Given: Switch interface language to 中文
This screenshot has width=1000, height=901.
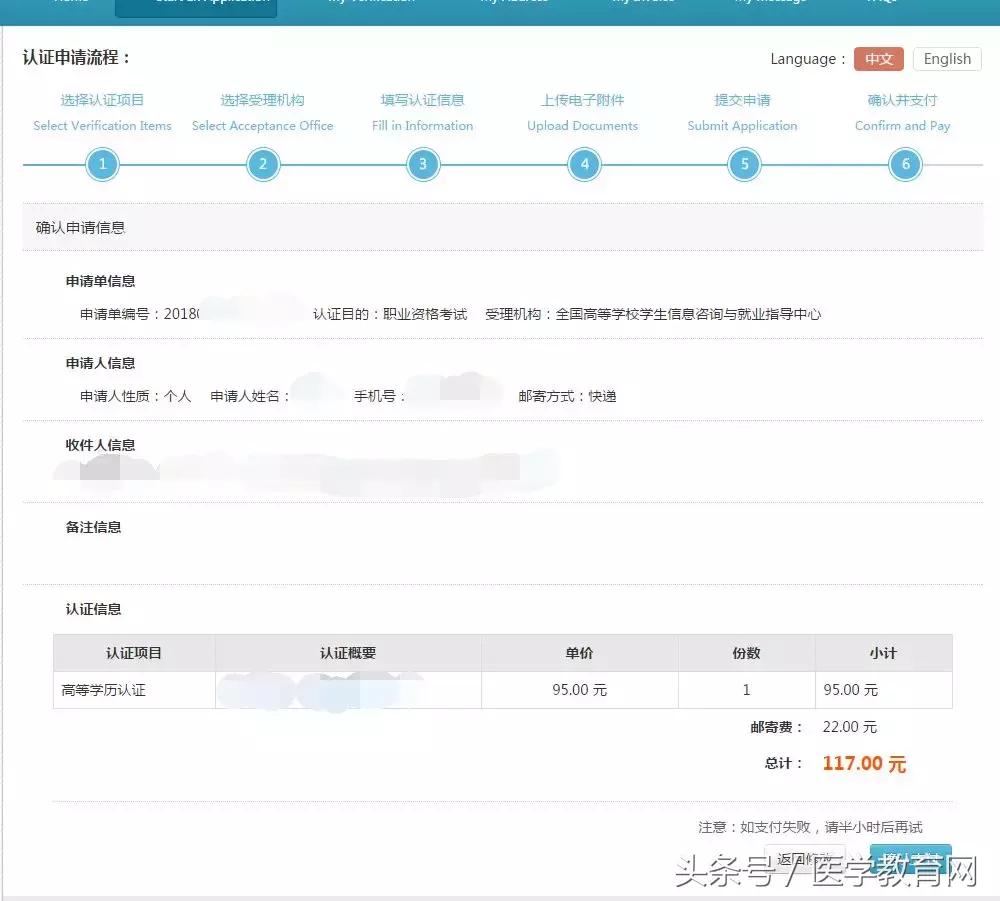Looking at the screenshot, I should click(x=878, y=59).
